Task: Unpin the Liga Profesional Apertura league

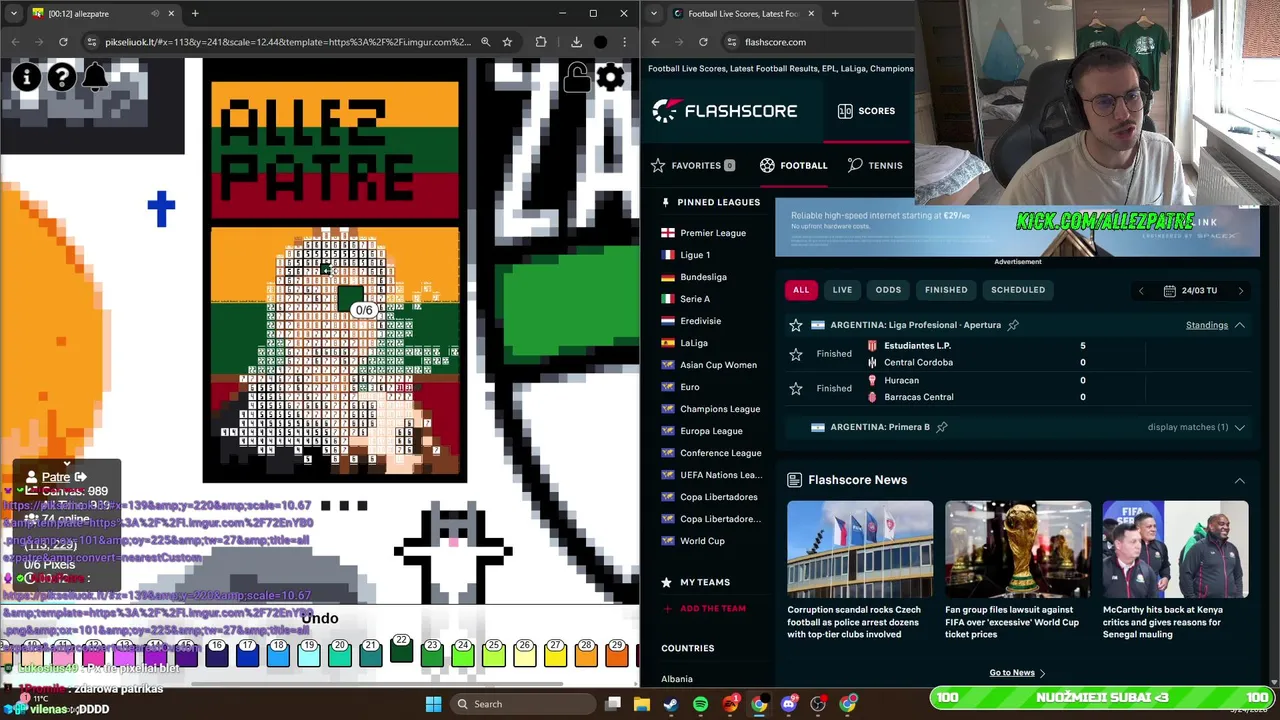Action: [1013, 325]
